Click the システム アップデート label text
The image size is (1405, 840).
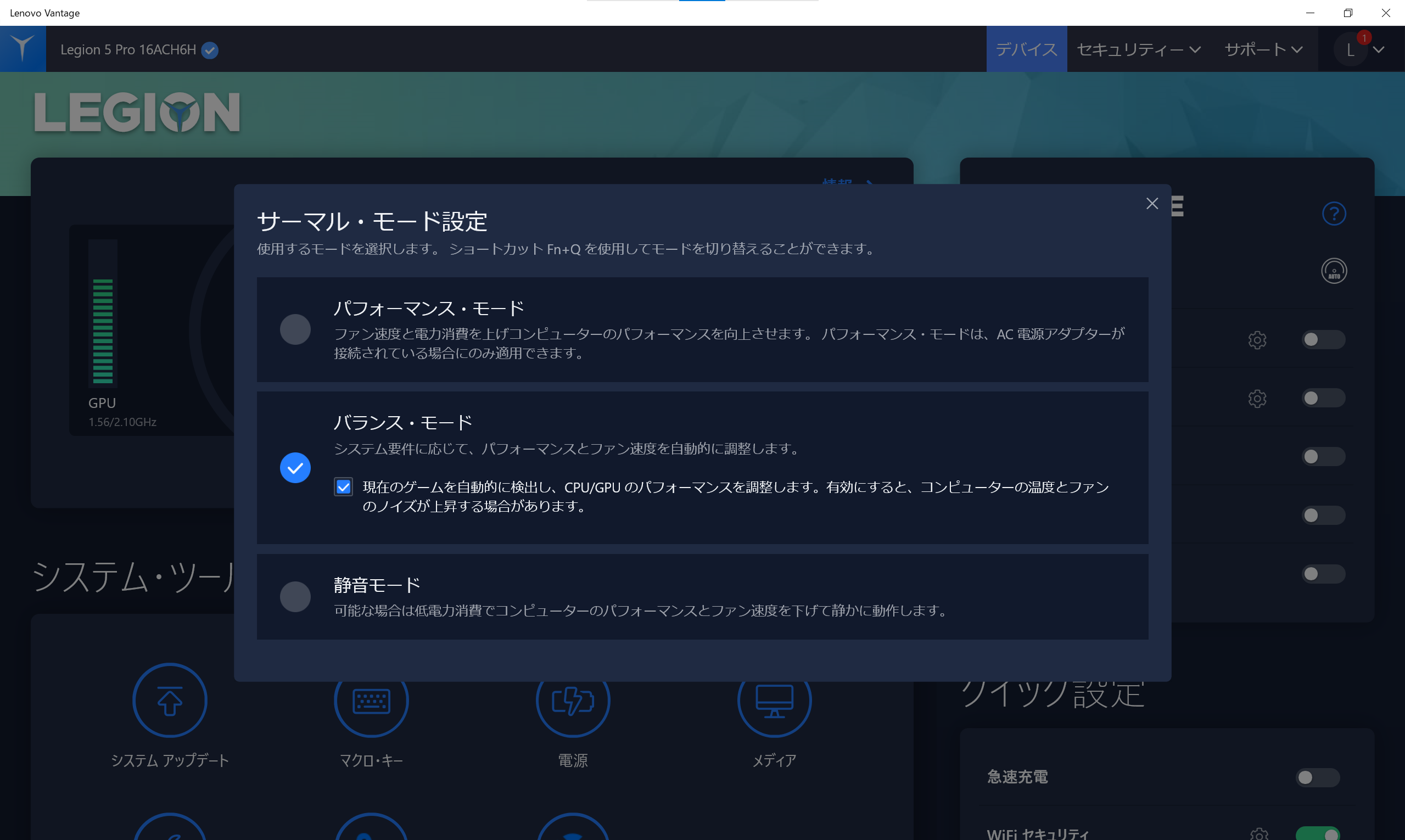click(169, 760)
